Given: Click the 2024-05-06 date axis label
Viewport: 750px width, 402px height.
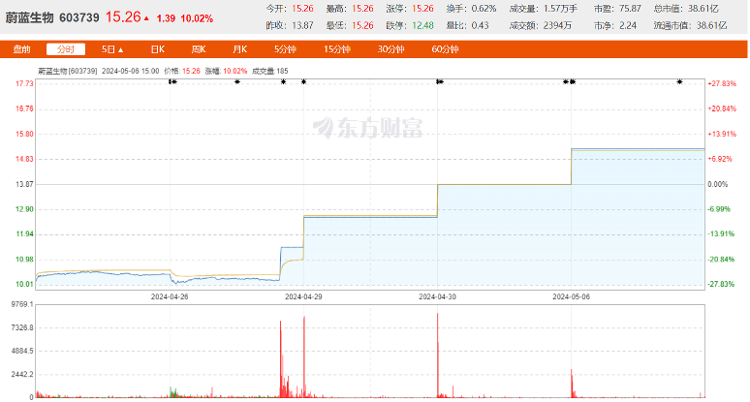Looking at the screenshot, I should [x=571, y=297].
